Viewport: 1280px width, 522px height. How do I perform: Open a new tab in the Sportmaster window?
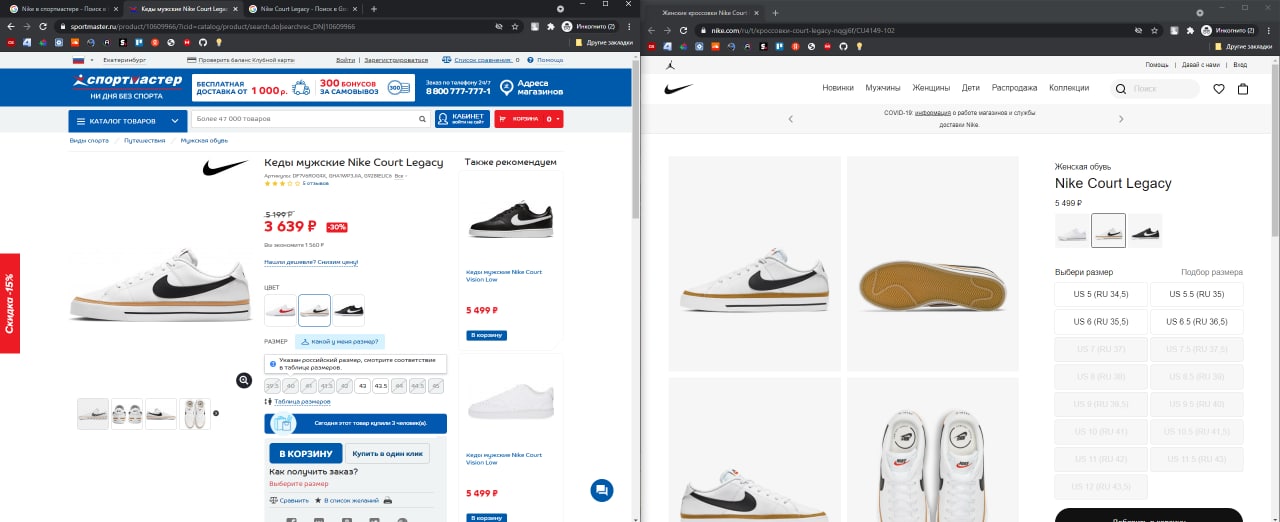[x=373, y=8]
